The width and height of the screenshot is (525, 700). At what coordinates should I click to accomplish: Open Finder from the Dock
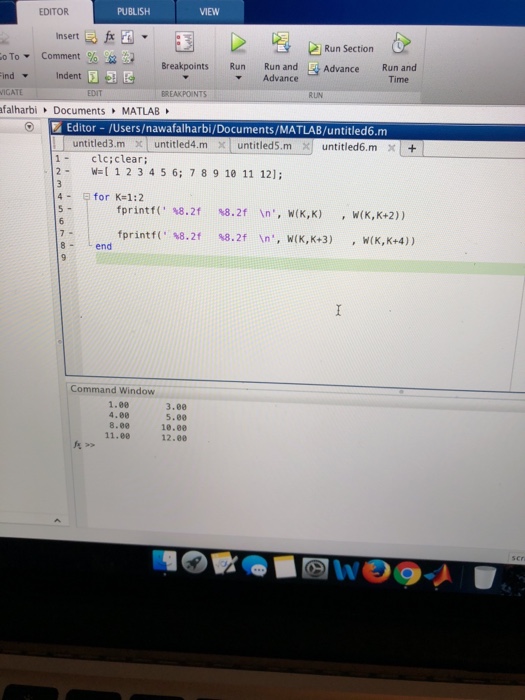pos(164,561)
